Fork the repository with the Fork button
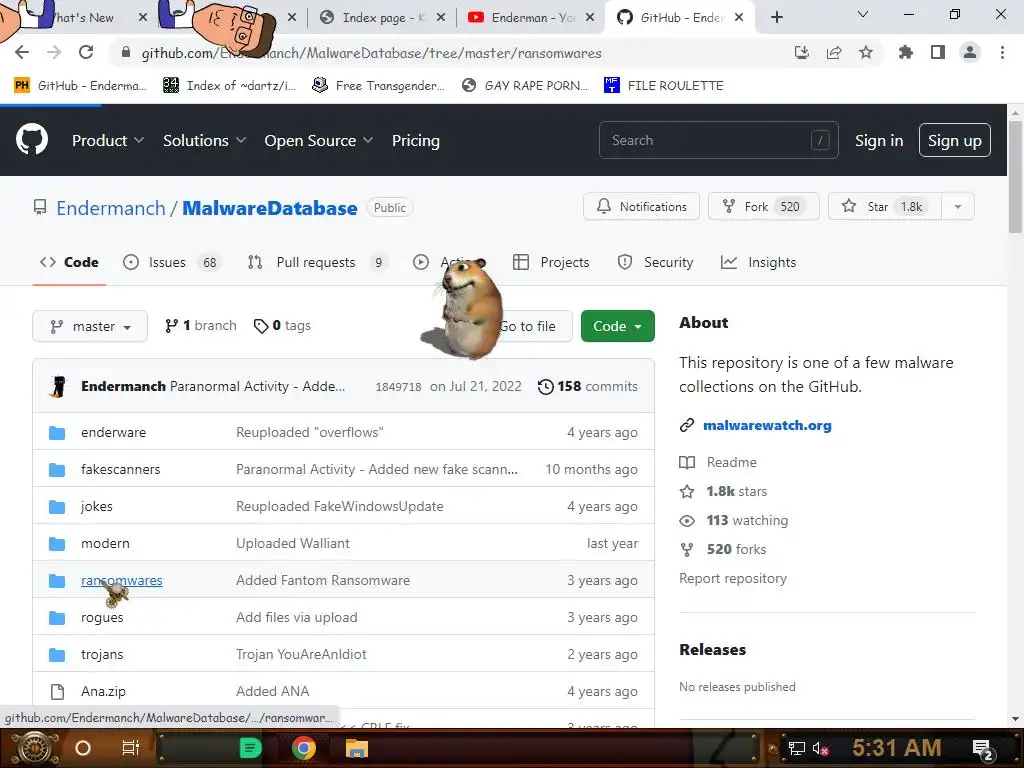The height and width of the screenshot is (768, 1024). point(763,206)
